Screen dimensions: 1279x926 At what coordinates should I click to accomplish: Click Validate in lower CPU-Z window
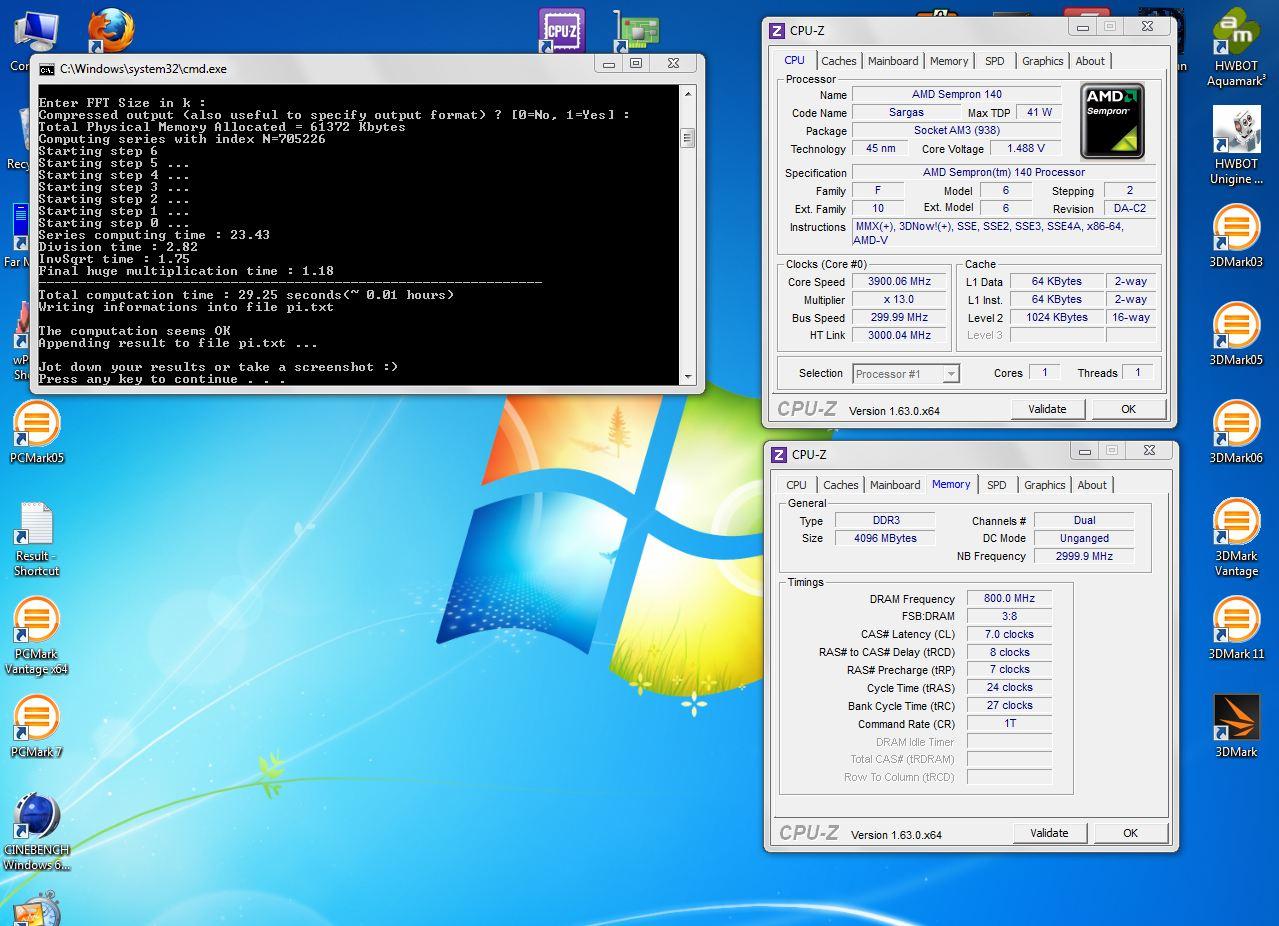pyautogui.click(x=1049, y=833)
